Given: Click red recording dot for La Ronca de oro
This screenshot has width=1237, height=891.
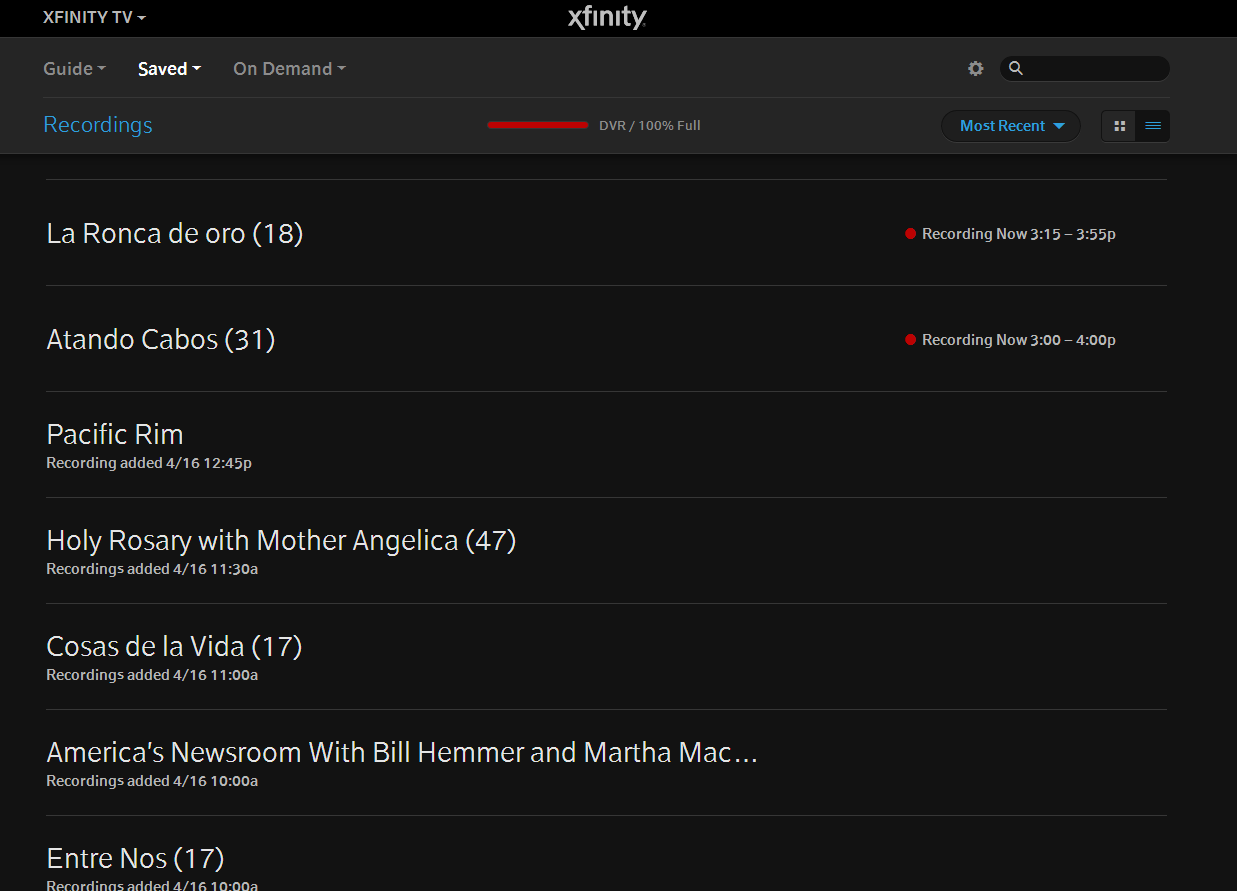Looking at the screenshot, I should pos(910,234).
